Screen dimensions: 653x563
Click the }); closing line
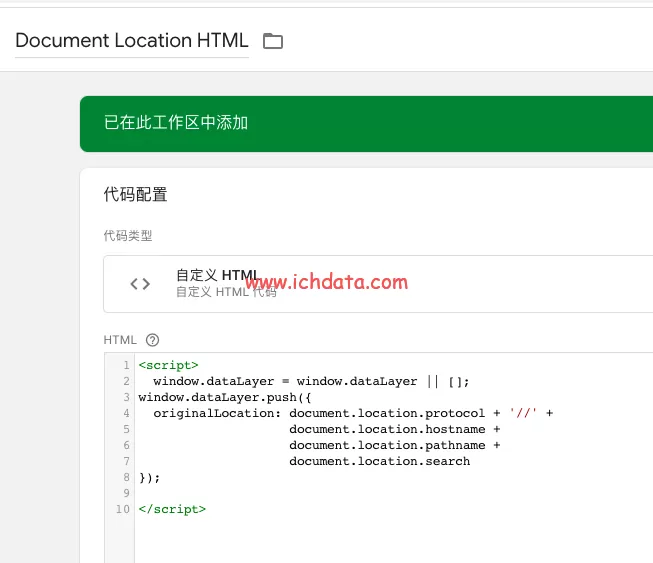point(149,478)
